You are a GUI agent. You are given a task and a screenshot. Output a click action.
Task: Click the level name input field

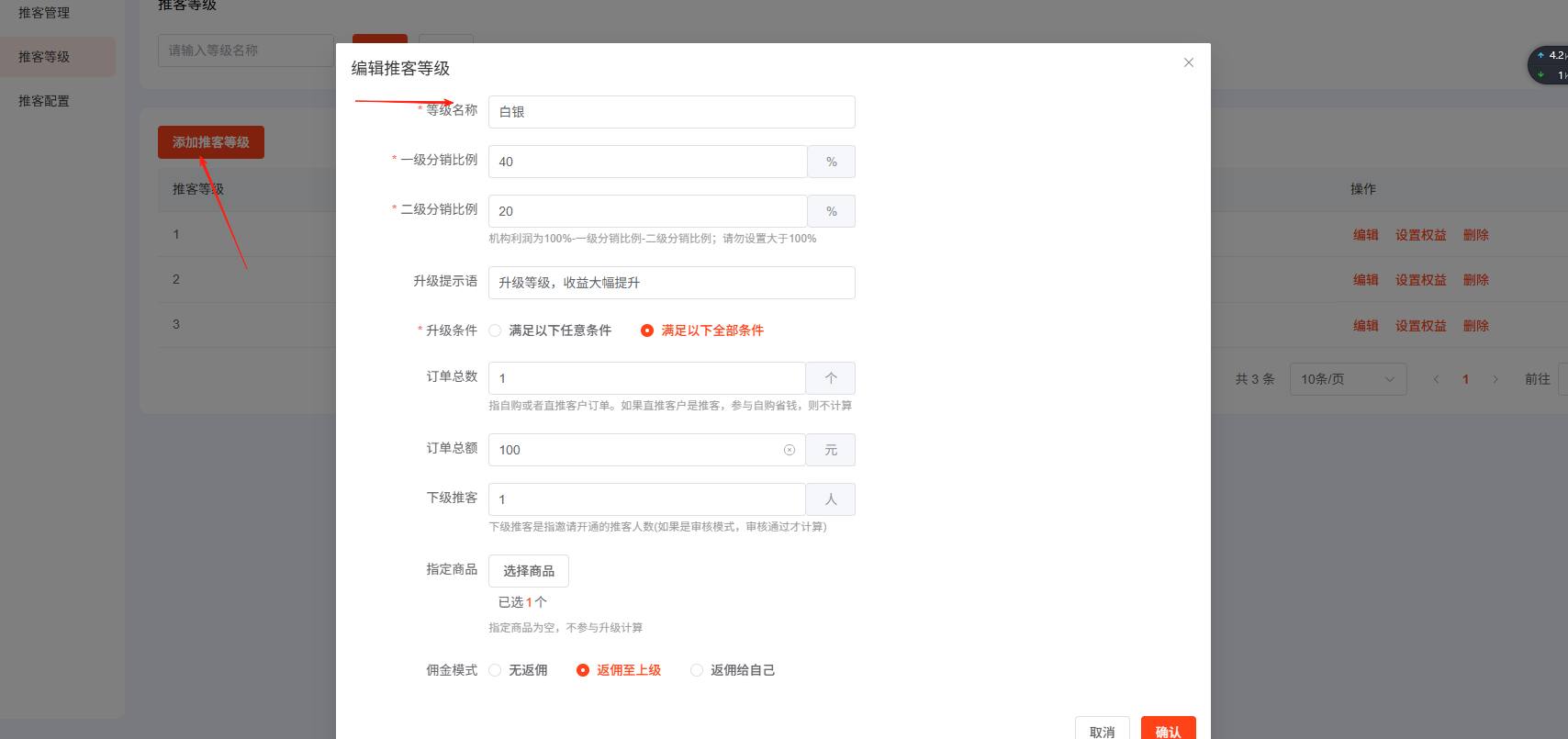point(671,112)
